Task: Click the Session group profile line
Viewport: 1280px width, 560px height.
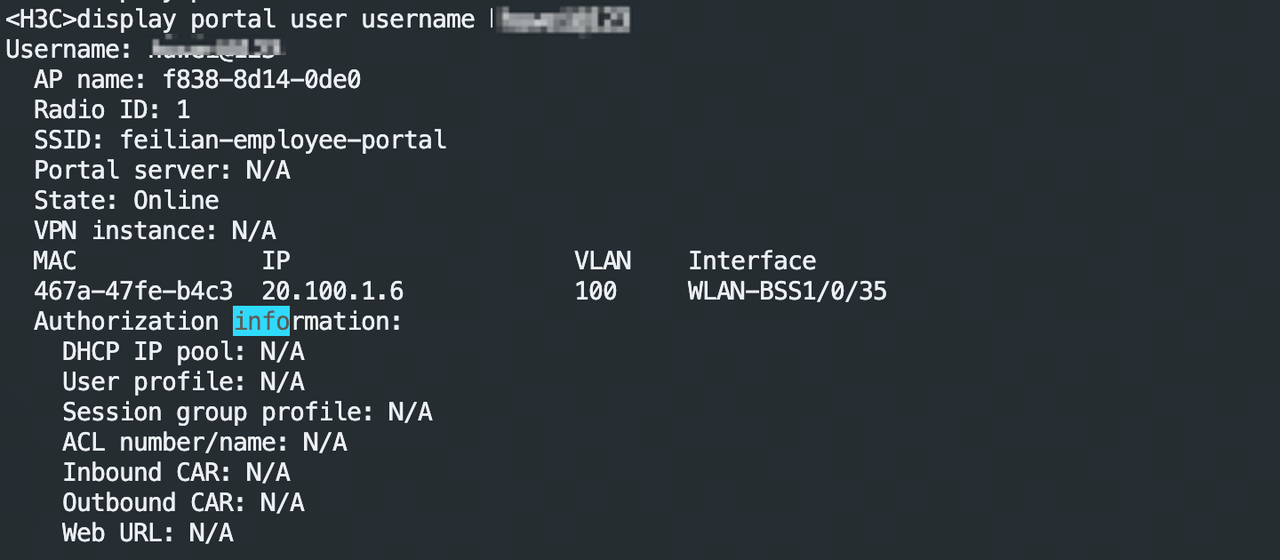Action: 247,412
